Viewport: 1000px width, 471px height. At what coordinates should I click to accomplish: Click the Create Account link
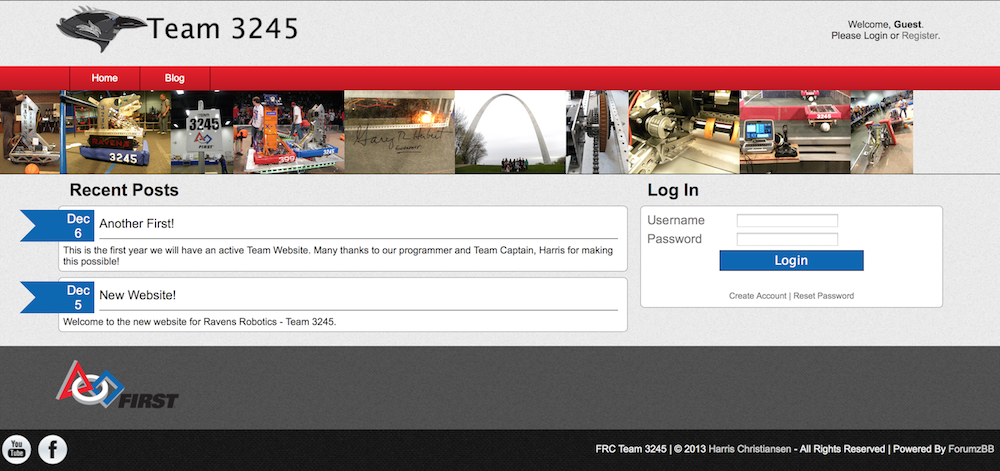(x=757, y=296)
